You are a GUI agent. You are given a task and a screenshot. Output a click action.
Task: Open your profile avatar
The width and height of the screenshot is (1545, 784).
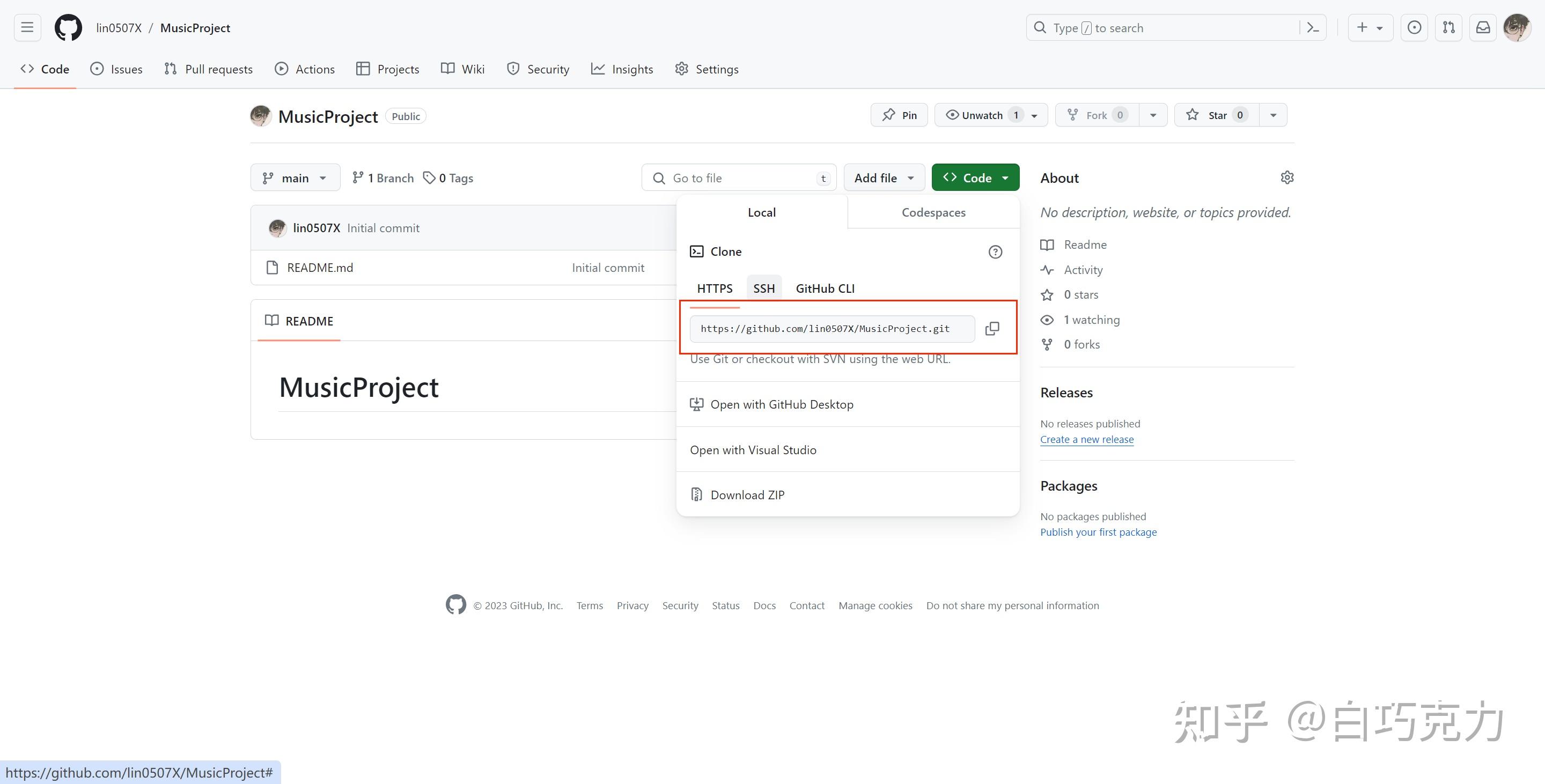(1518, 27)
